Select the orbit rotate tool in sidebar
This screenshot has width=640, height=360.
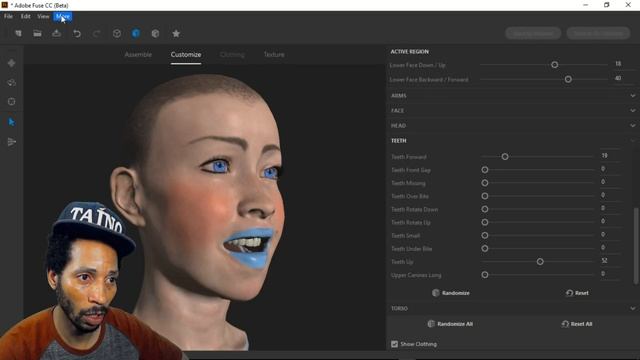(x=11, y=82)
